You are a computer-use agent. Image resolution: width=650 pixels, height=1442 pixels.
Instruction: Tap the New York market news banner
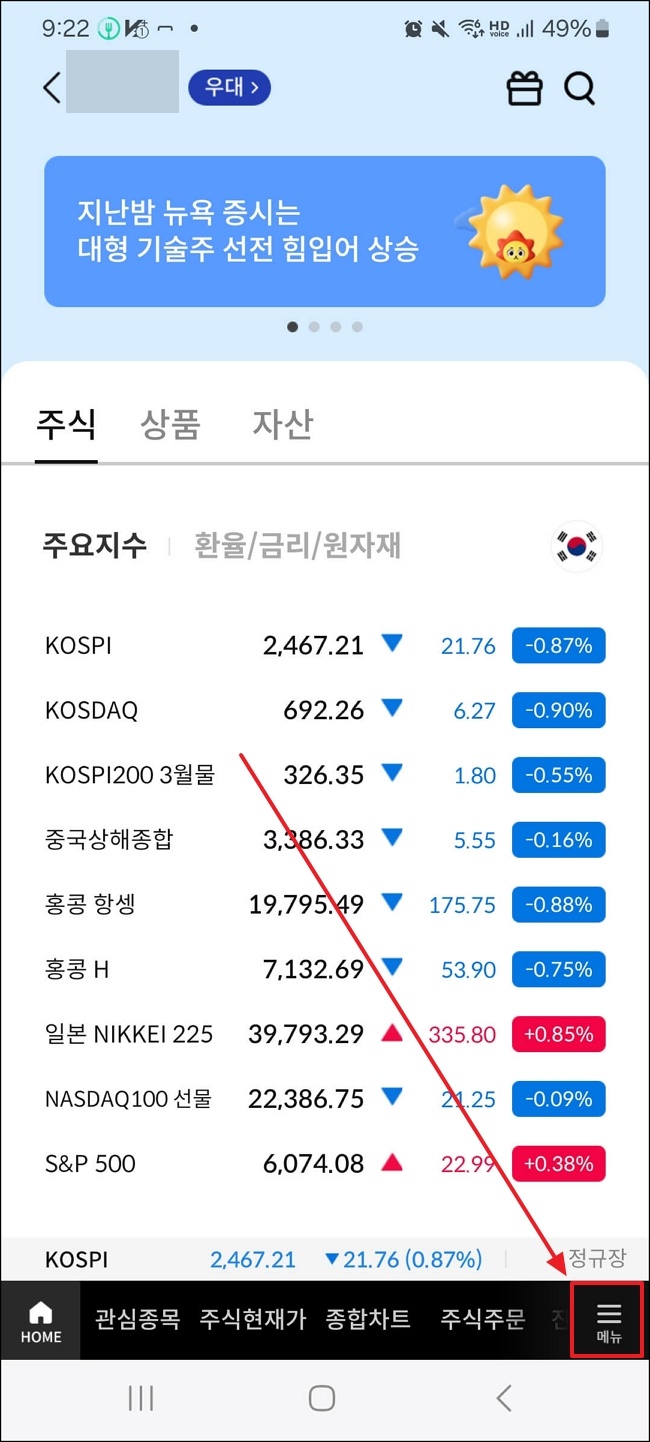pyautogui.click(x=324, y=231)
